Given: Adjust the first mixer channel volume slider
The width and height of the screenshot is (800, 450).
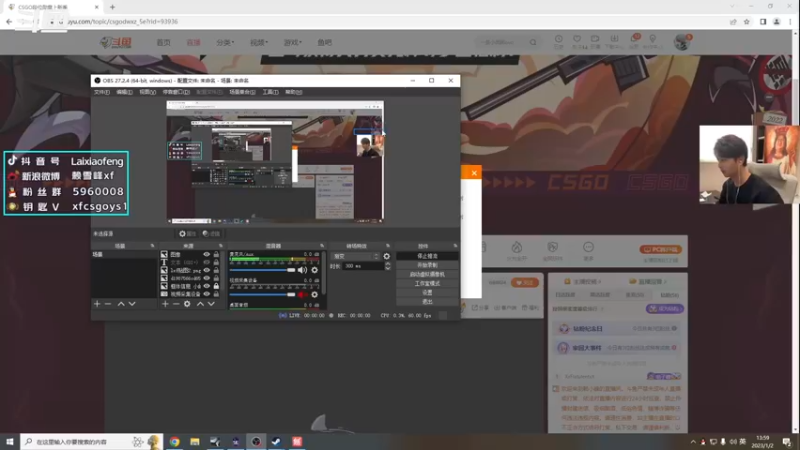Looking at the screenshot, I should [x=262, y=270].
